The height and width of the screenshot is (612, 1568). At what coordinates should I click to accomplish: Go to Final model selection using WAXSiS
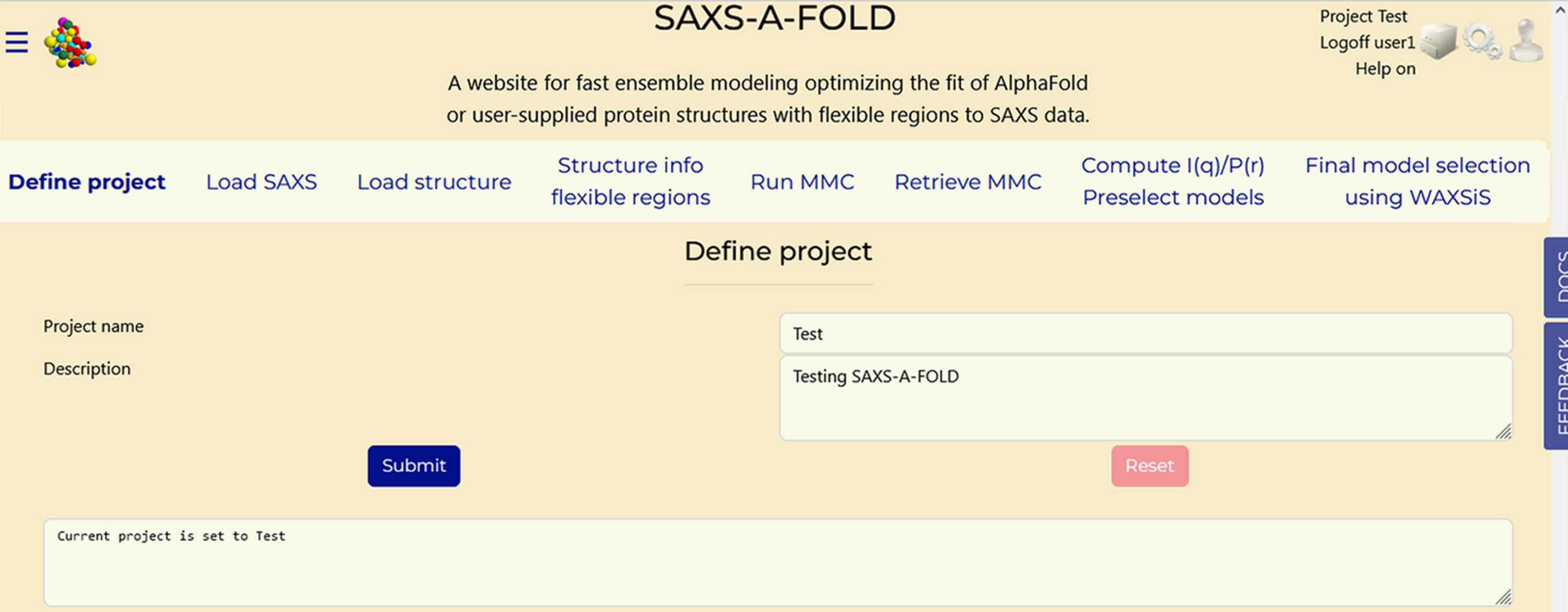1417,181
